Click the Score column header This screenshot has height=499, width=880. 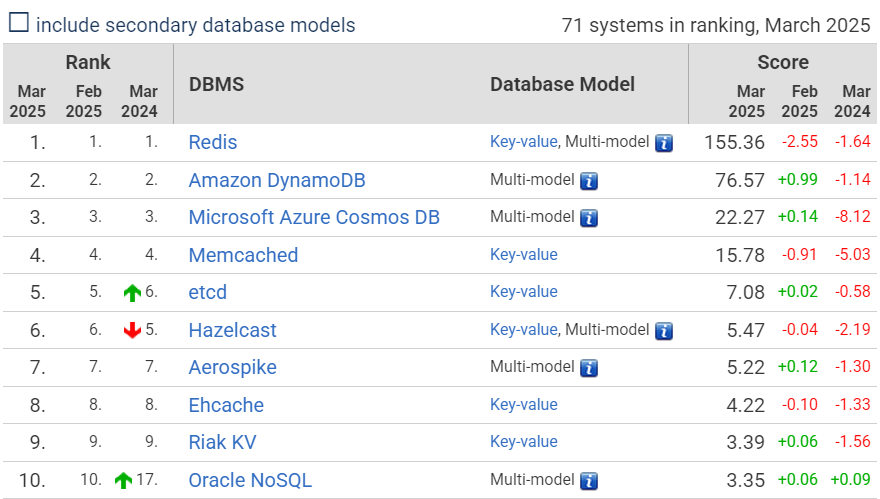coord(783,62)
